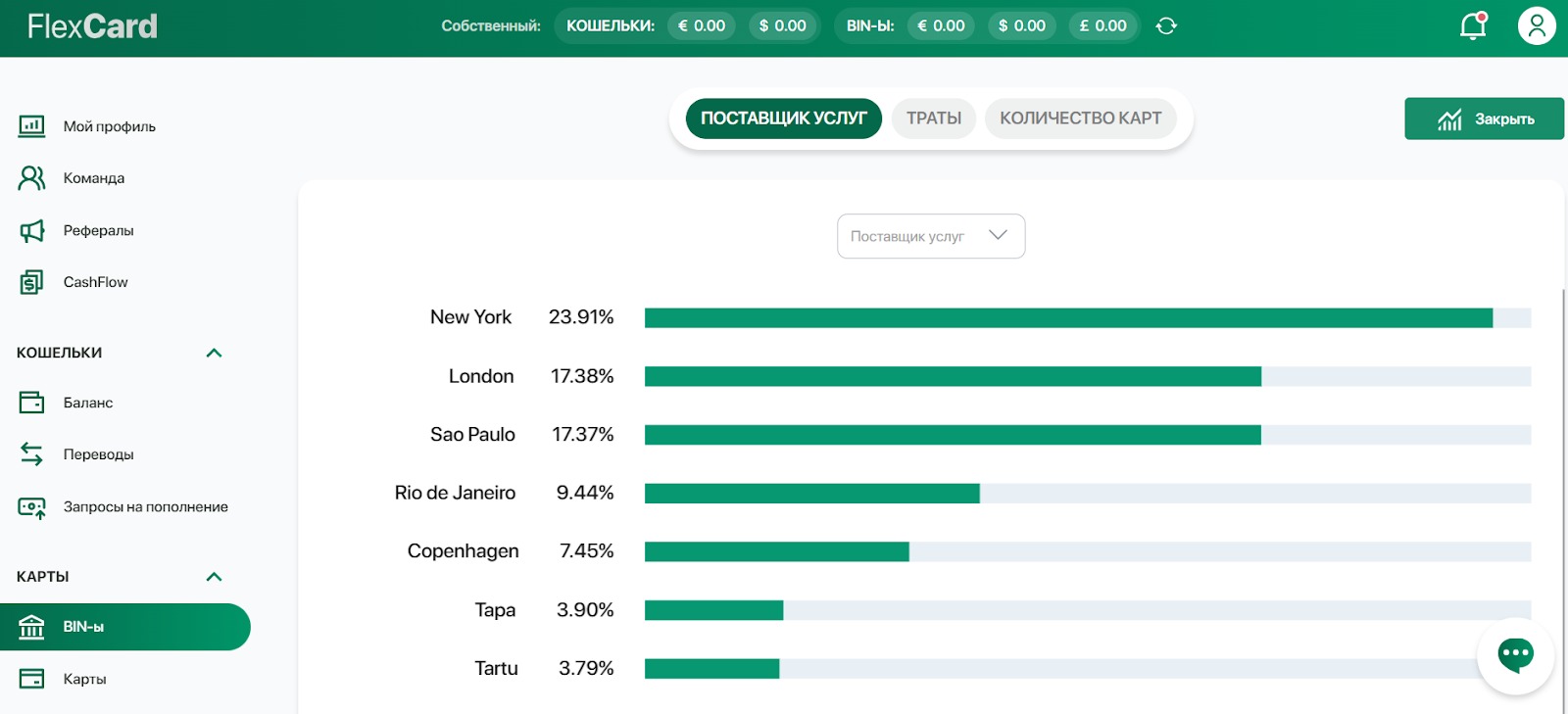This screenshot has width=1568, height=714.
Task: Click the Рефералы megaphone icon
Action: 31,230
